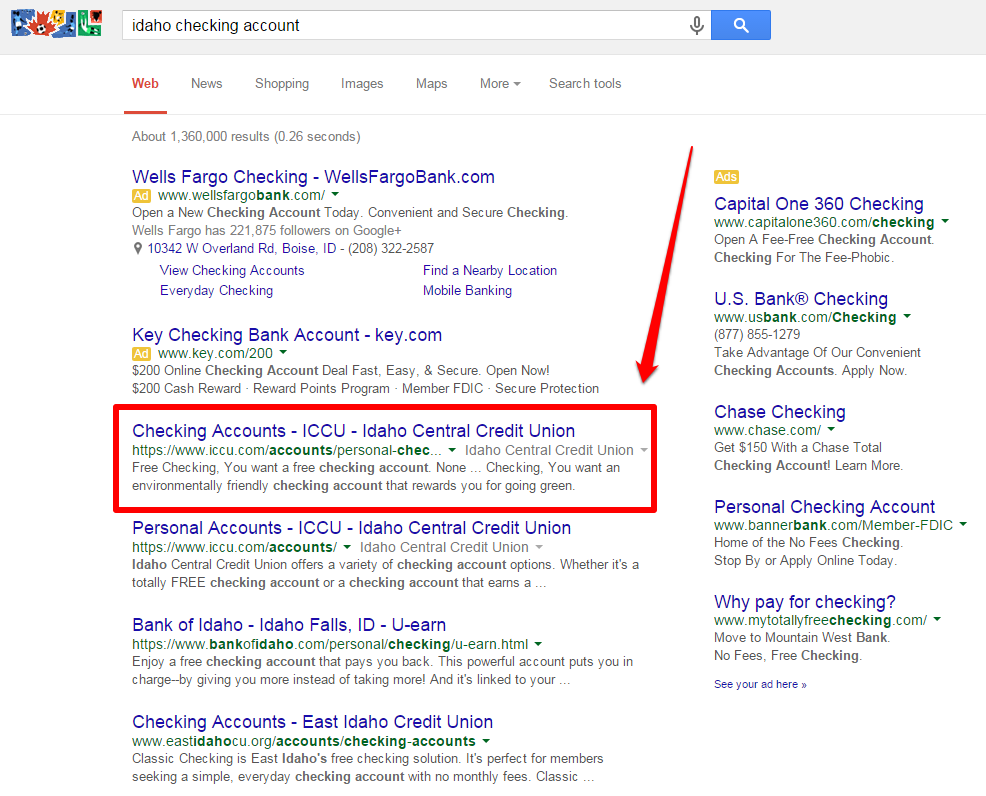Open the Bank of Idaho U-earn result
Viewport: 986px width, 796px height.
coord(289,625)
